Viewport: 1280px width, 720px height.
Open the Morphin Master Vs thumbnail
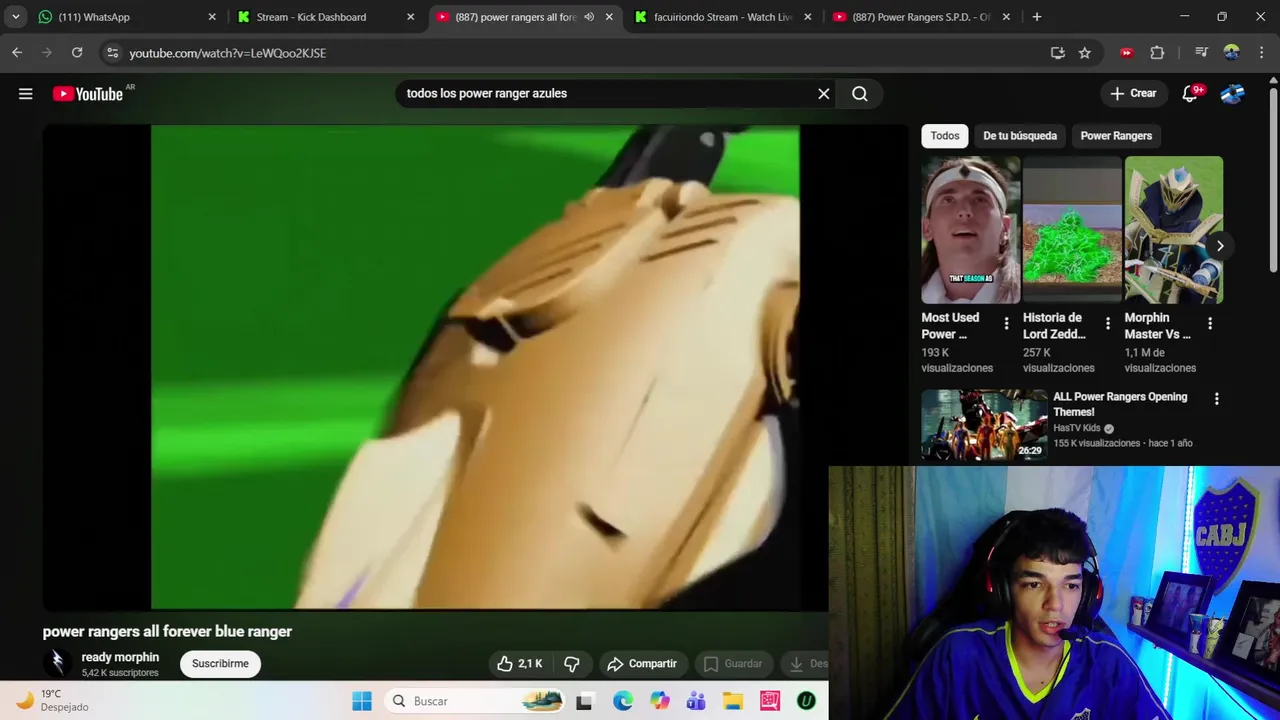tap(1174, 230)
